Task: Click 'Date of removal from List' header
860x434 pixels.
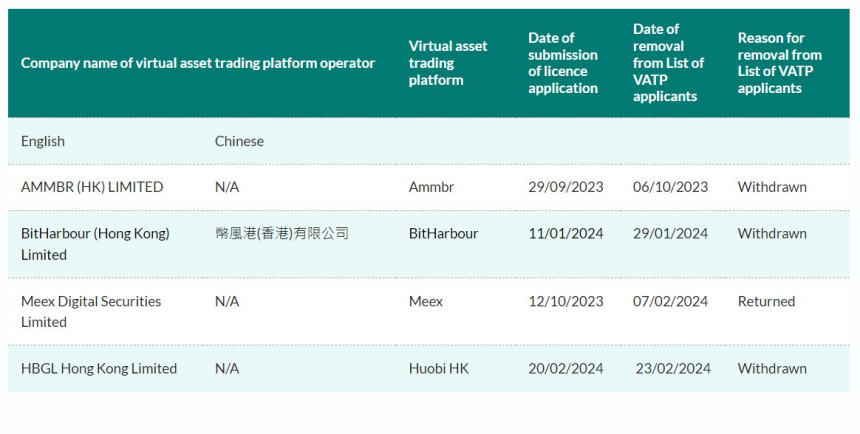Action: pos(668,63)
